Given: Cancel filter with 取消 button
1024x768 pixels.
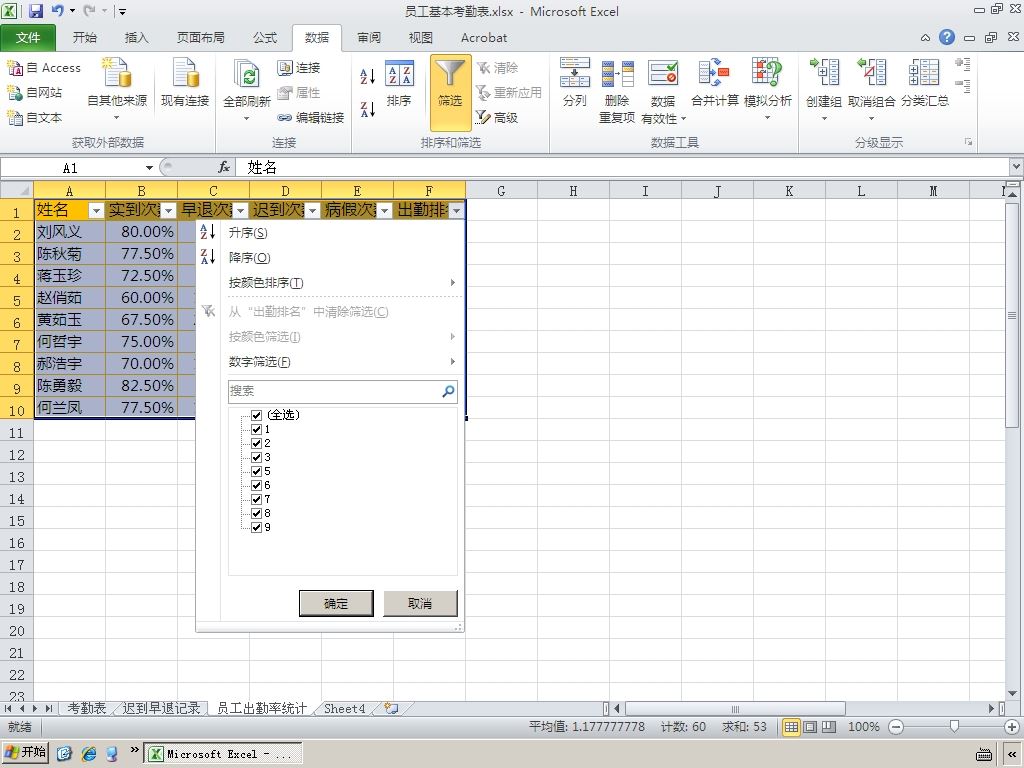Looking at the screenshot, I should coord(420,603).
